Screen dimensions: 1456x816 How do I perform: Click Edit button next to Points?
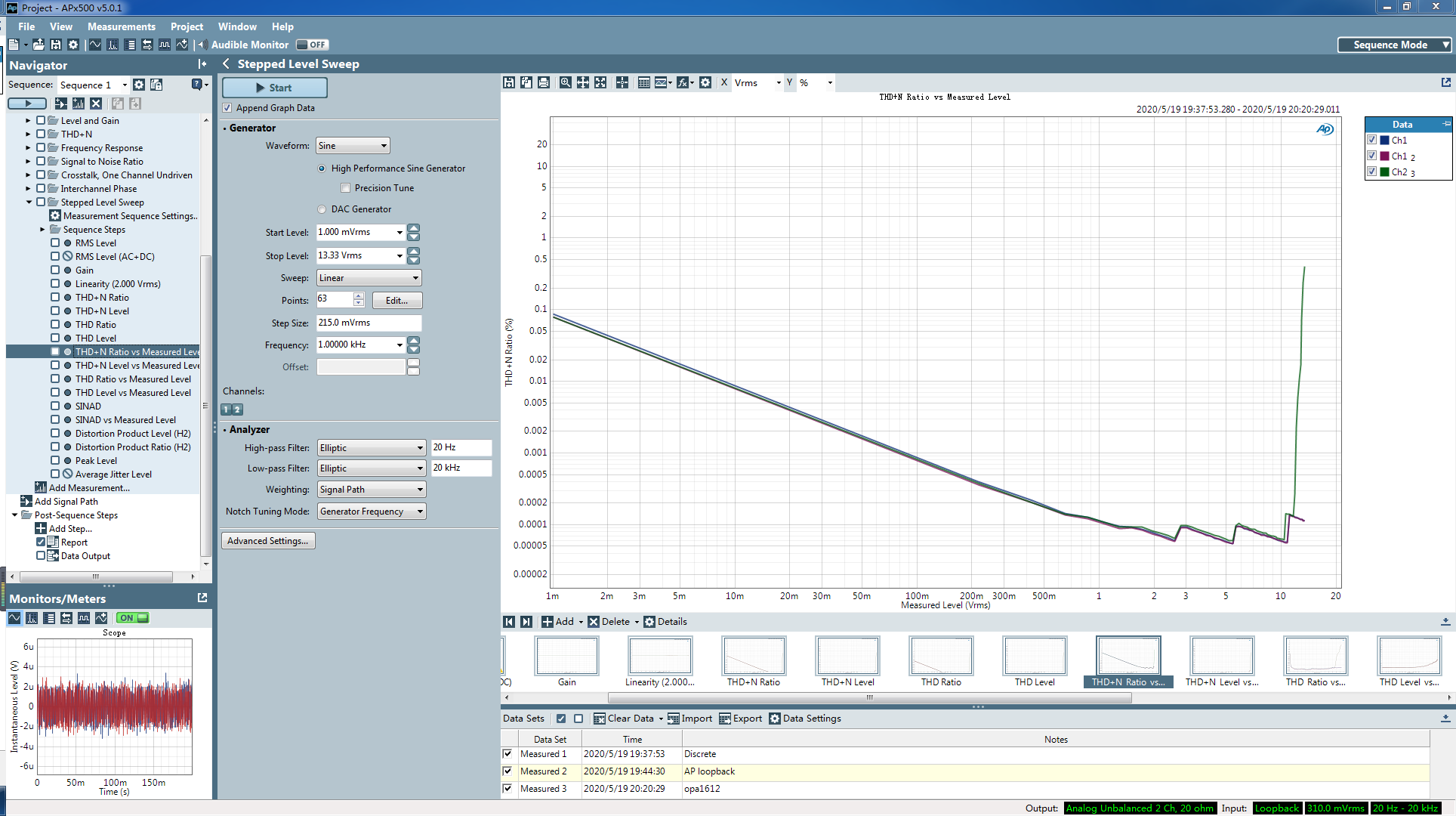pos(397,301)
